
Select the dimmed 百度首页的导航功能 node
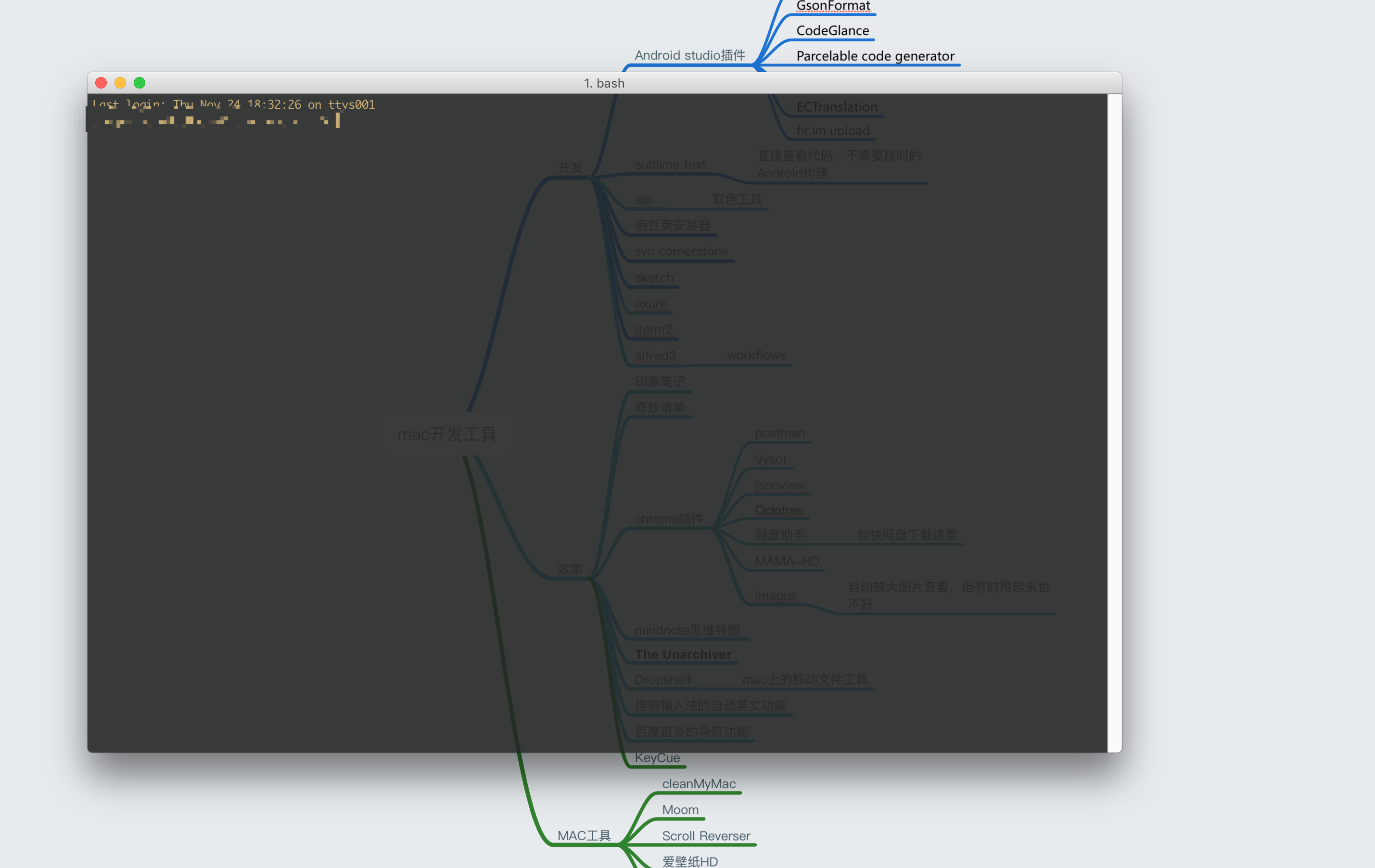(x=691, y=731)
